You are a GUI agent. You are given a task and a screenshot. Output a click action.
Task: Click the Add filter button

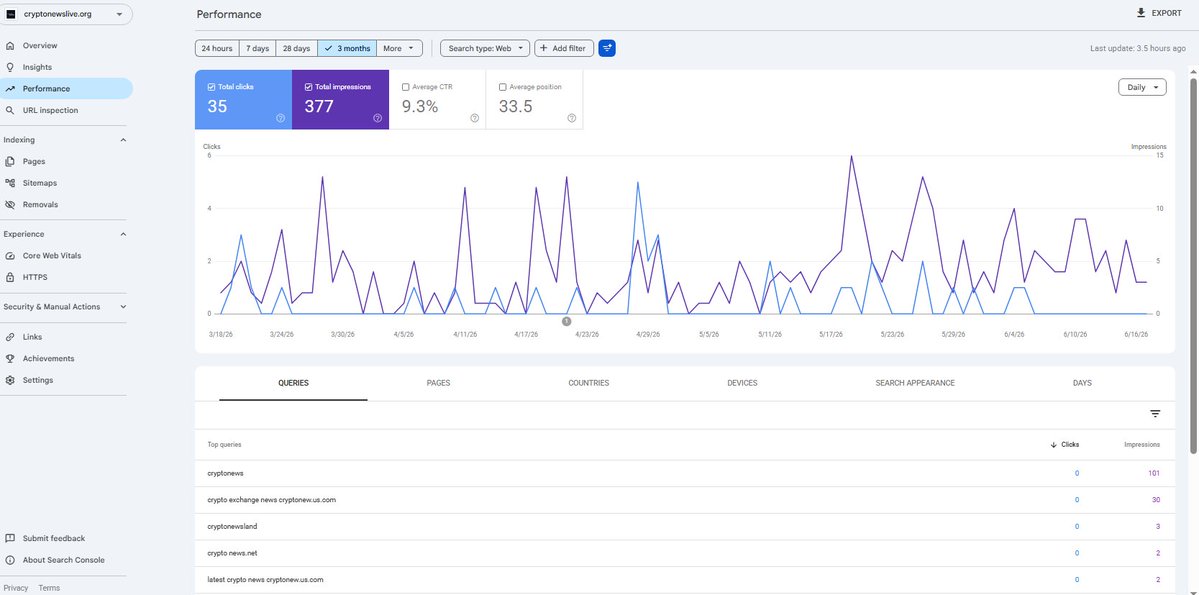[564, 48]
